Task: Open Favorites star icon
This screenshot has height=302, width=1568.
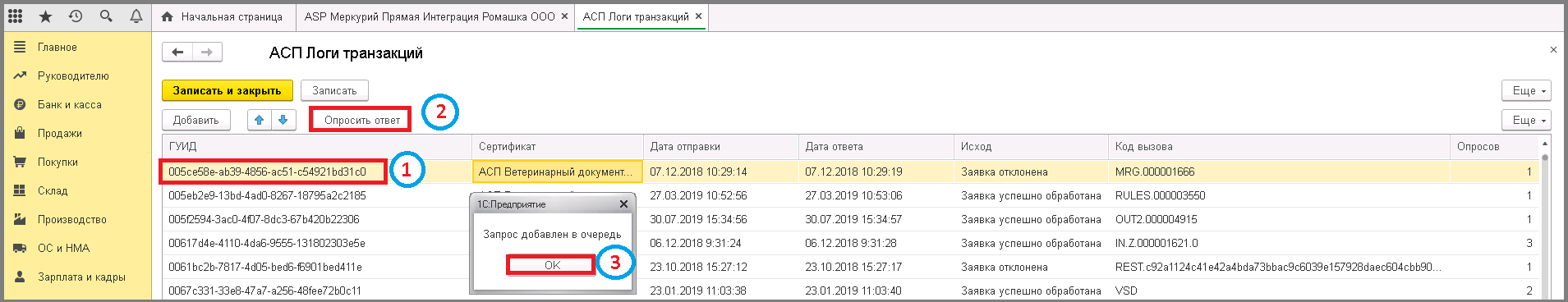Action: [x=45, y=16]
